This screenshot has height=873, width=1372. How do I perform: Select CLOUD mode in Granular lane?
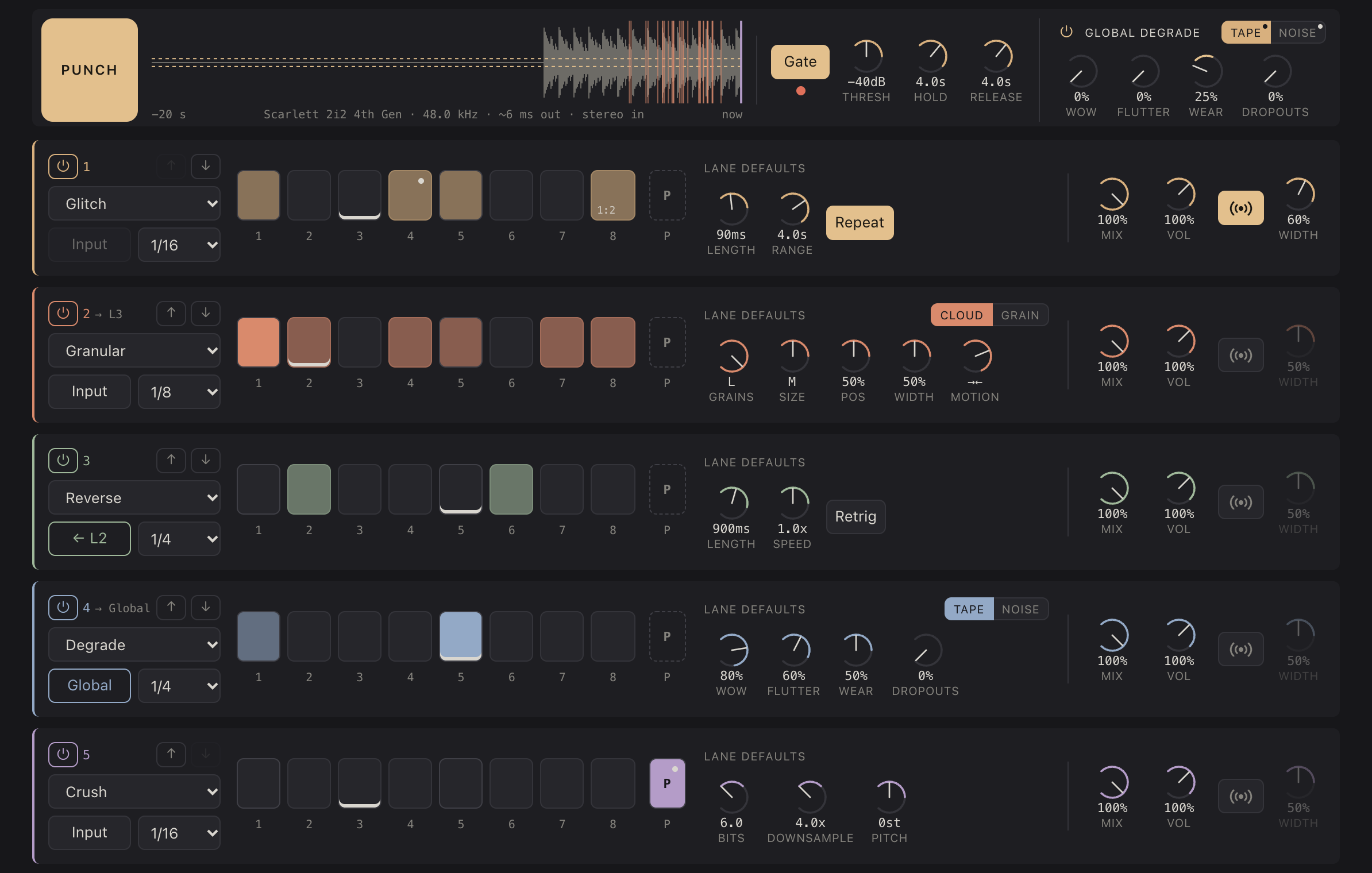point(962,315)
